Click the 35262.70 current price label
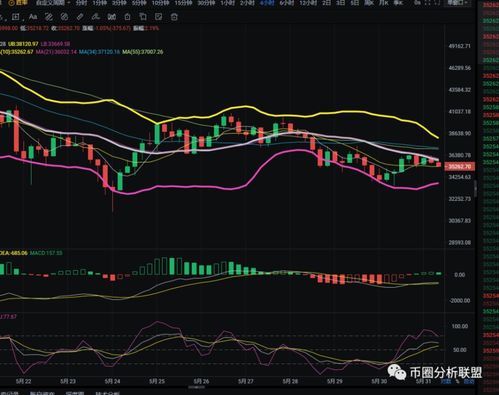The height and width of the screenshot is (395, 499). [459, 166]
